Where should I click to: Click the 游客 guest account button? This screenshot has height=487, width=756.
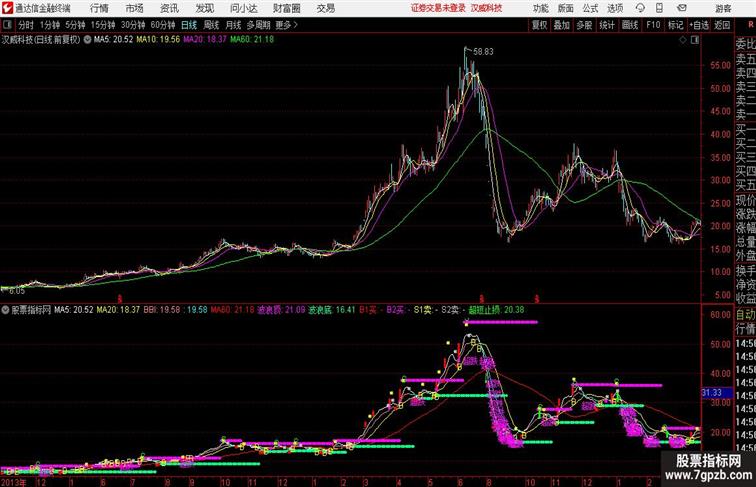tap(723, 8)
